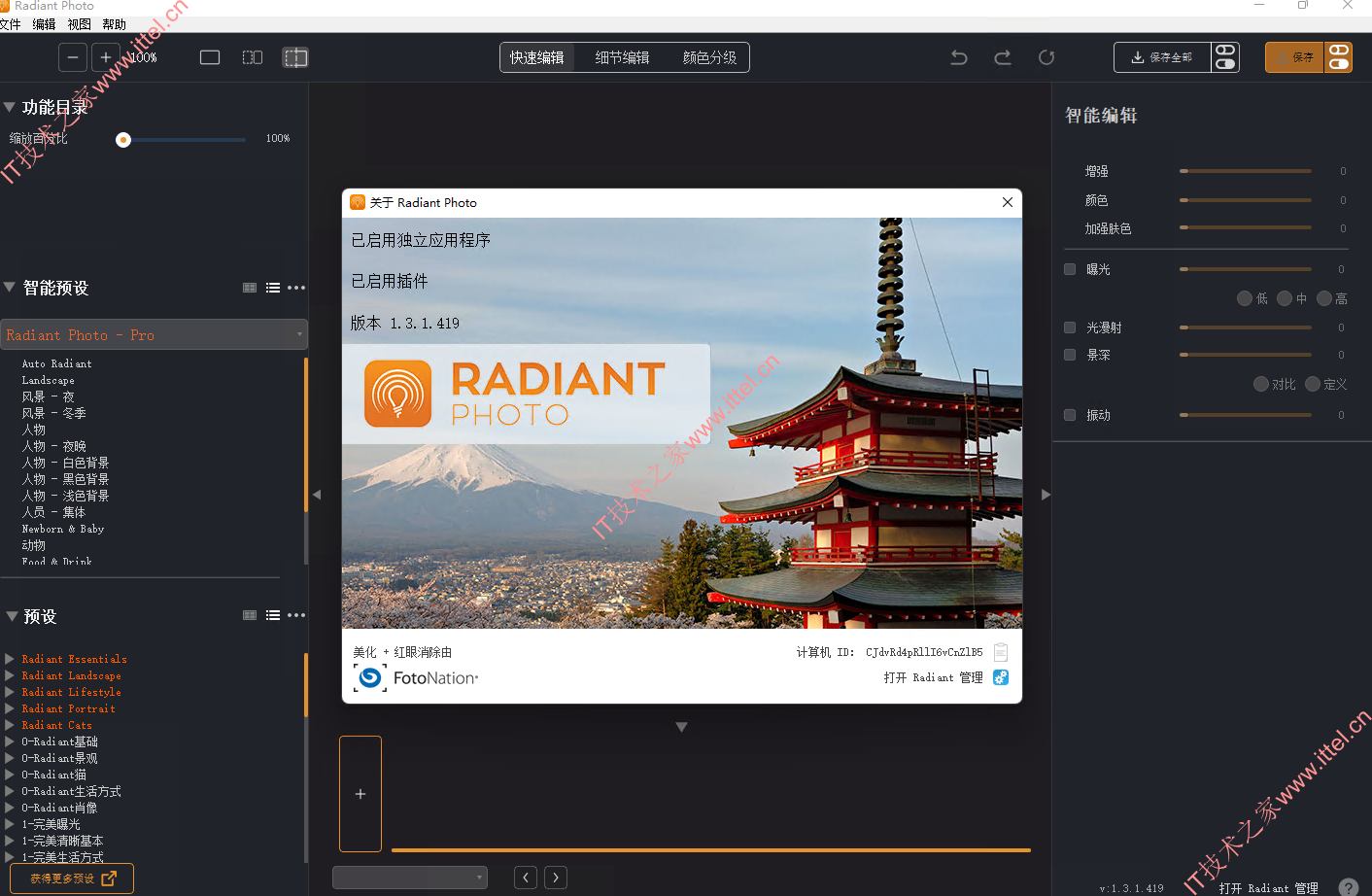The image size is (1372, 896).
Task: Switch to the 细节编辑 tab
Action: coord(622,57)
